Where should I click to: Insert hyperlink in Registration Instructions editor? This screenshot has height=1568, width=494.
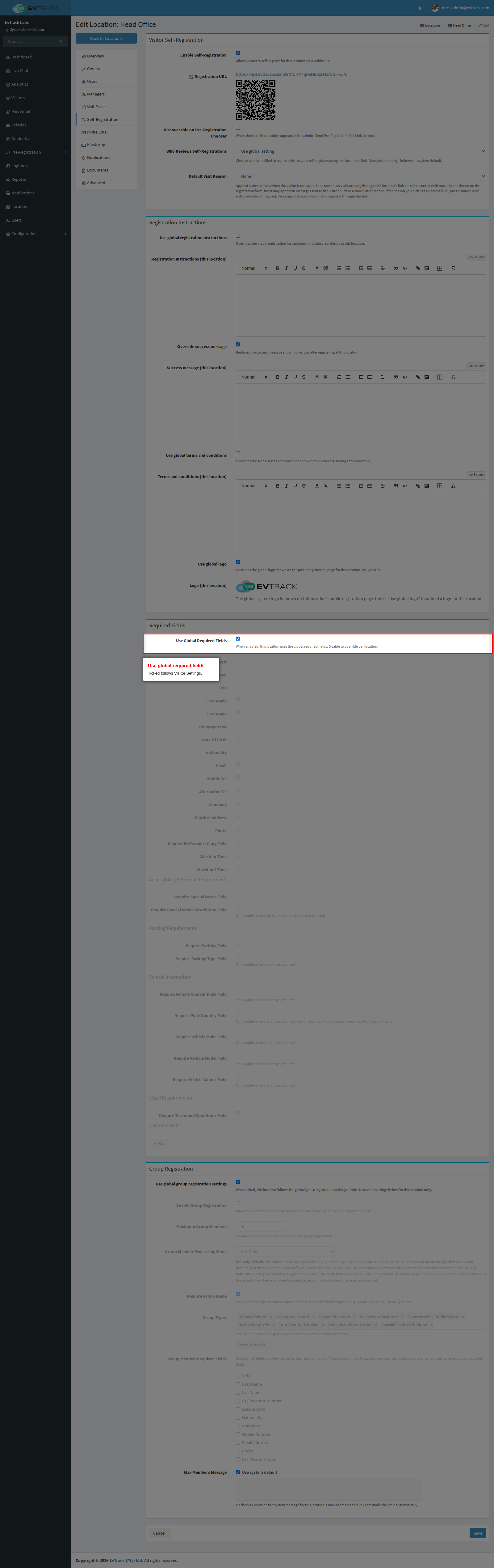[418, 269]
